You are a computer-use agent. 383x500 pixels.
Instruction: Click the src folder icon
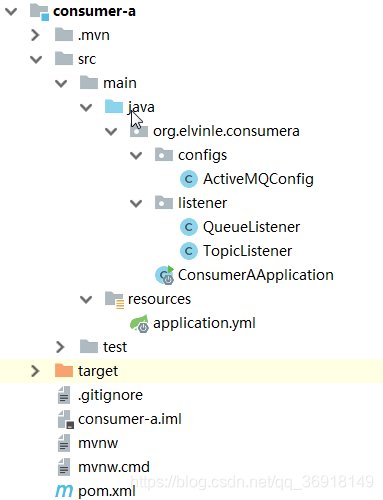pos(64,59)
